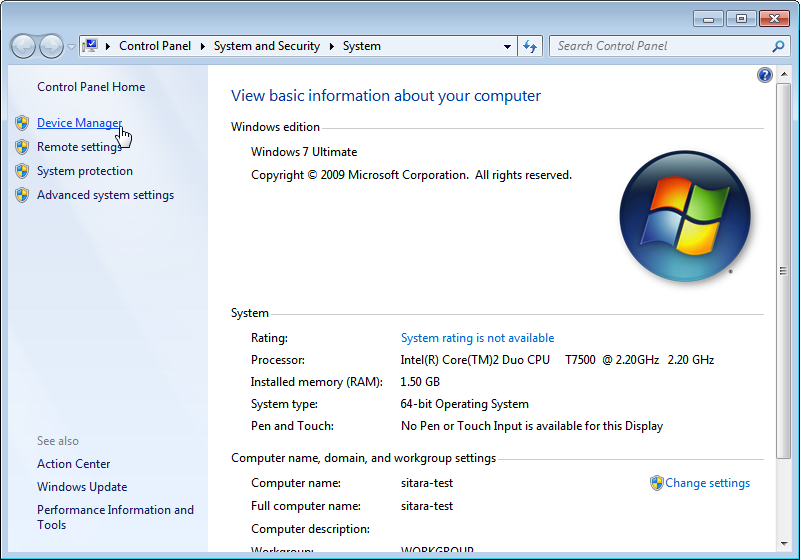
Task: Expand the arrow after Control Panel breadcrumb
Action: coord(202,46)
